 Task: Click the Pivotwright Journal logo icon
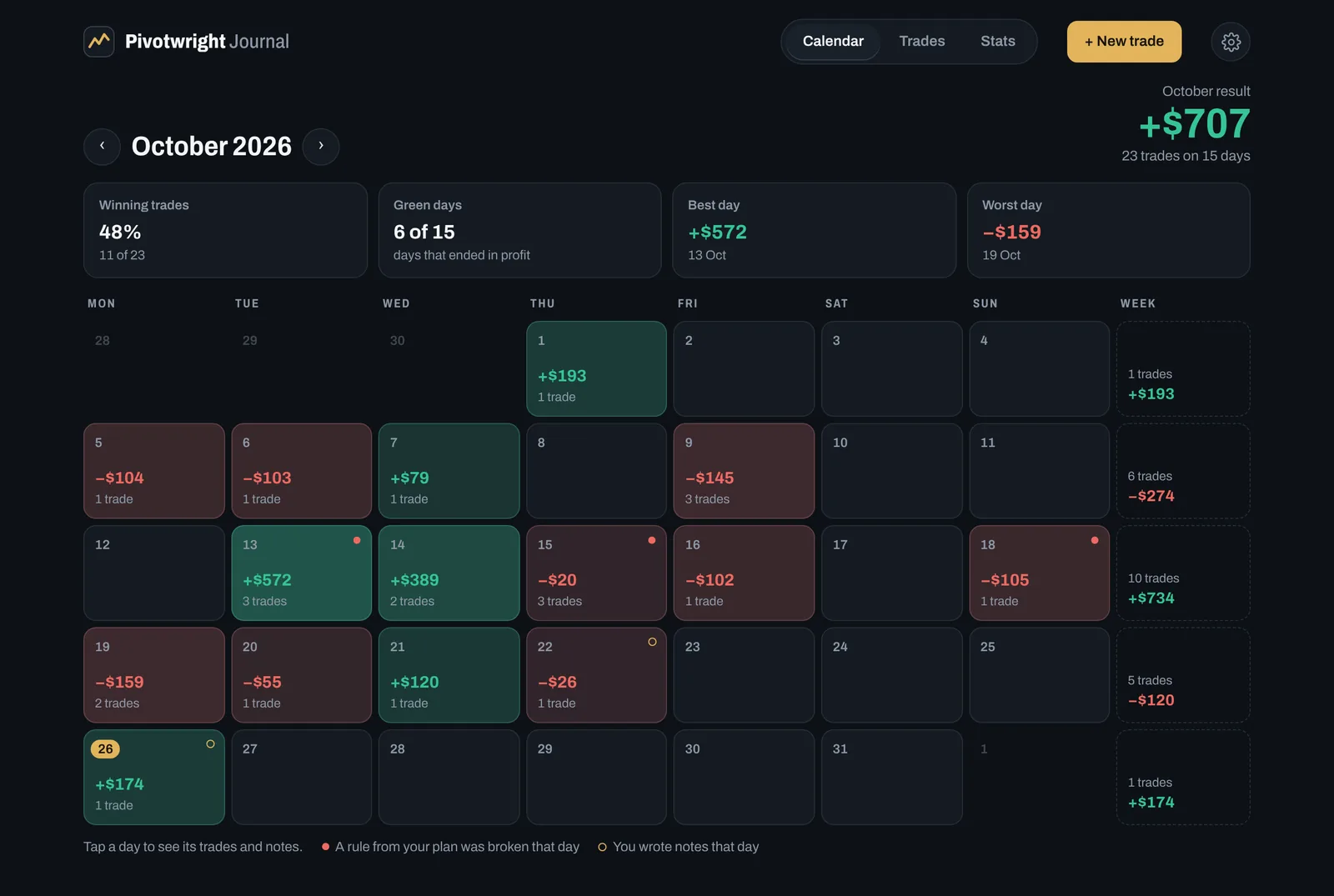click(x=99, y=41)
